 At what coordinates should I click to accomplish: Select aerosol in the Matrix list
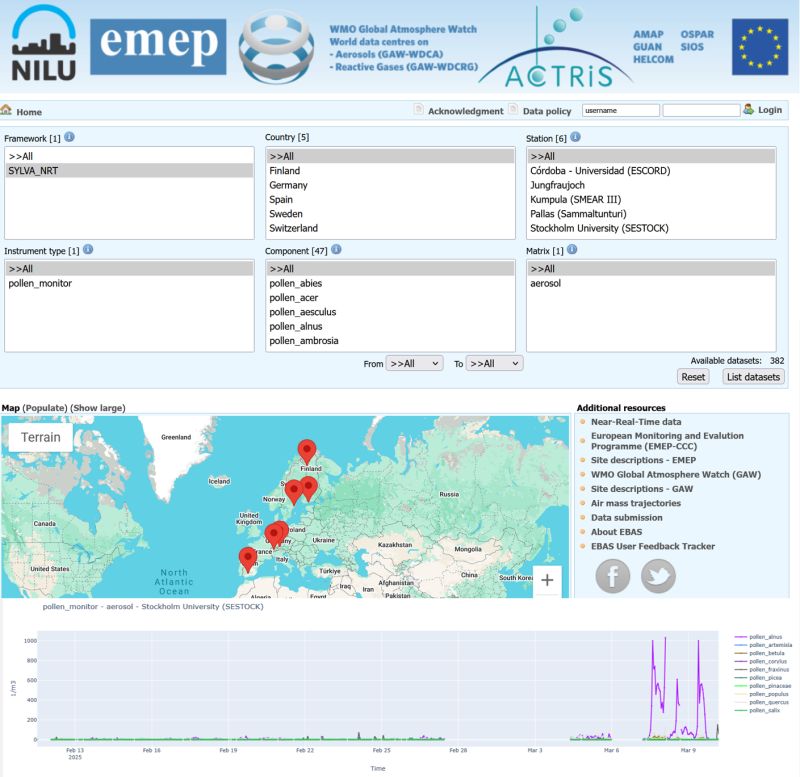[x=651, y=283]
